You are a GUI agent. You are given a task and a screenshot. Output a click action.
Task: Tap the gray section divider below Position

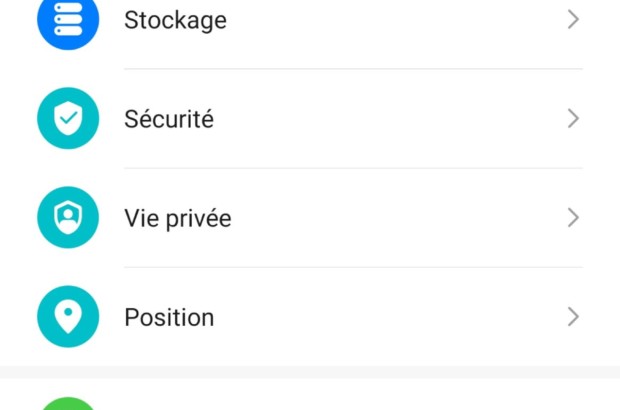tap(310, 372)
